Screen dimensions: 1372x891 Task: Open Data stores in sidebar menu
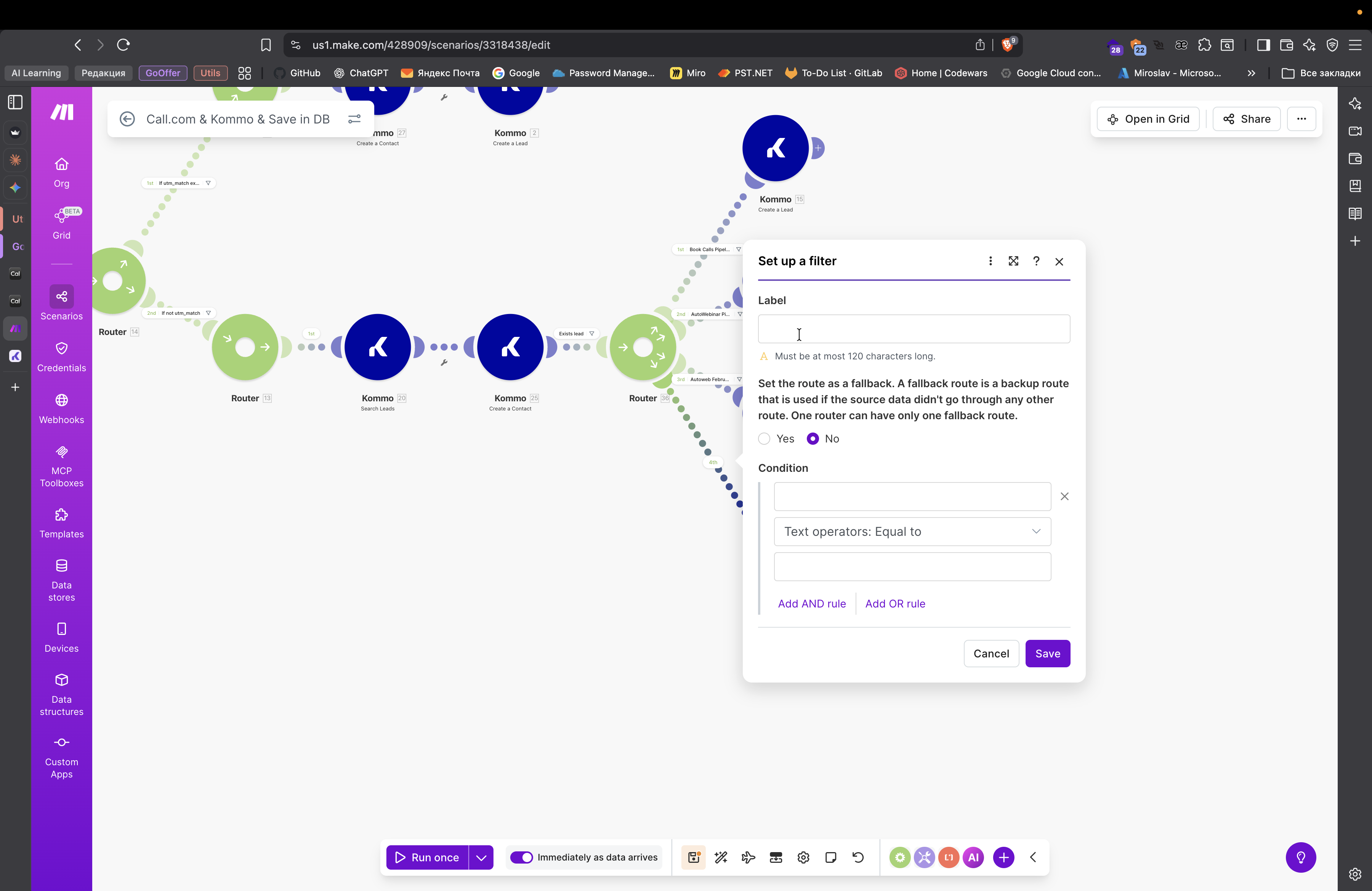(61, 579)
